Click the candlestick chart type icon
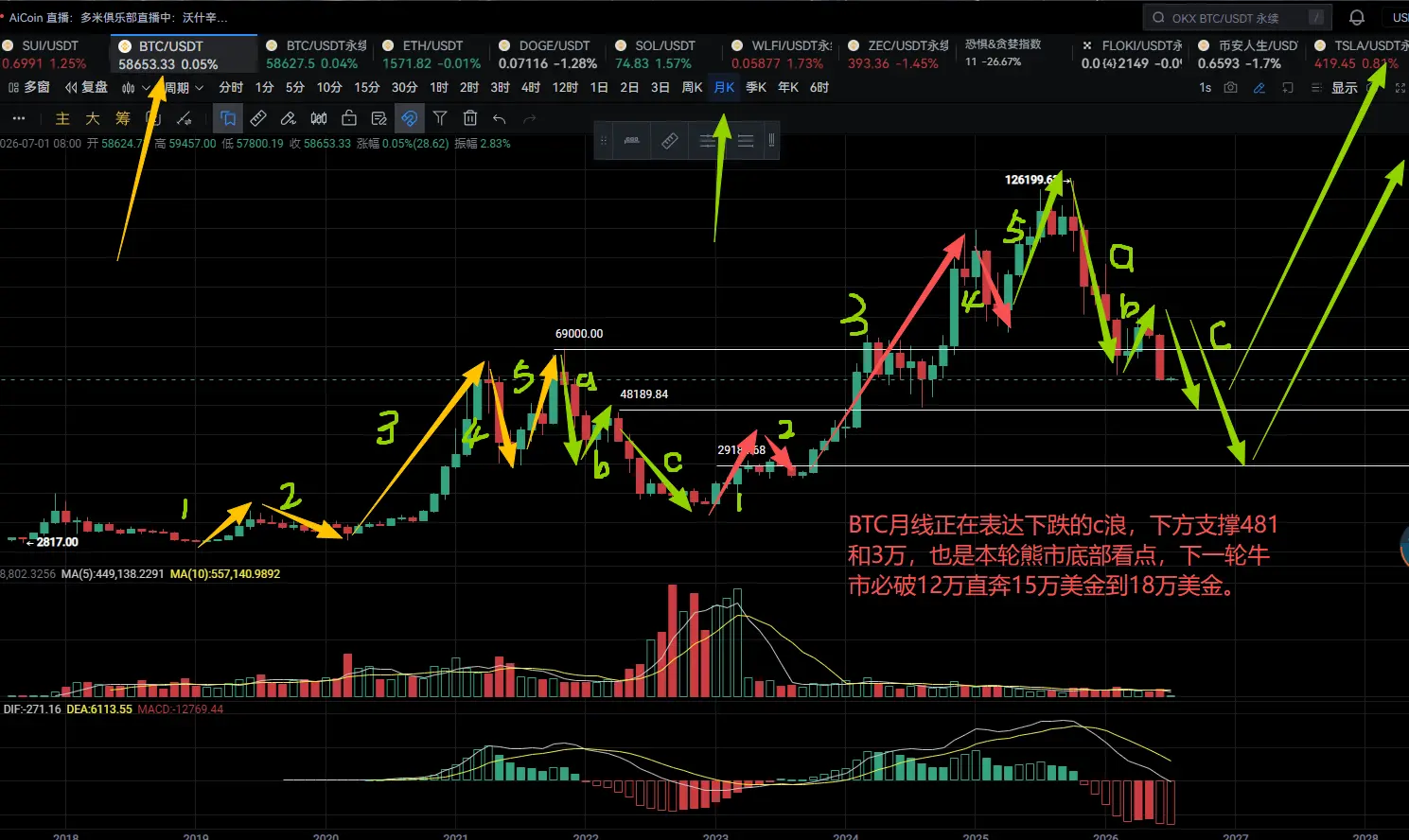Viewport: 1409px width, 840px height. tap(129, 87)
